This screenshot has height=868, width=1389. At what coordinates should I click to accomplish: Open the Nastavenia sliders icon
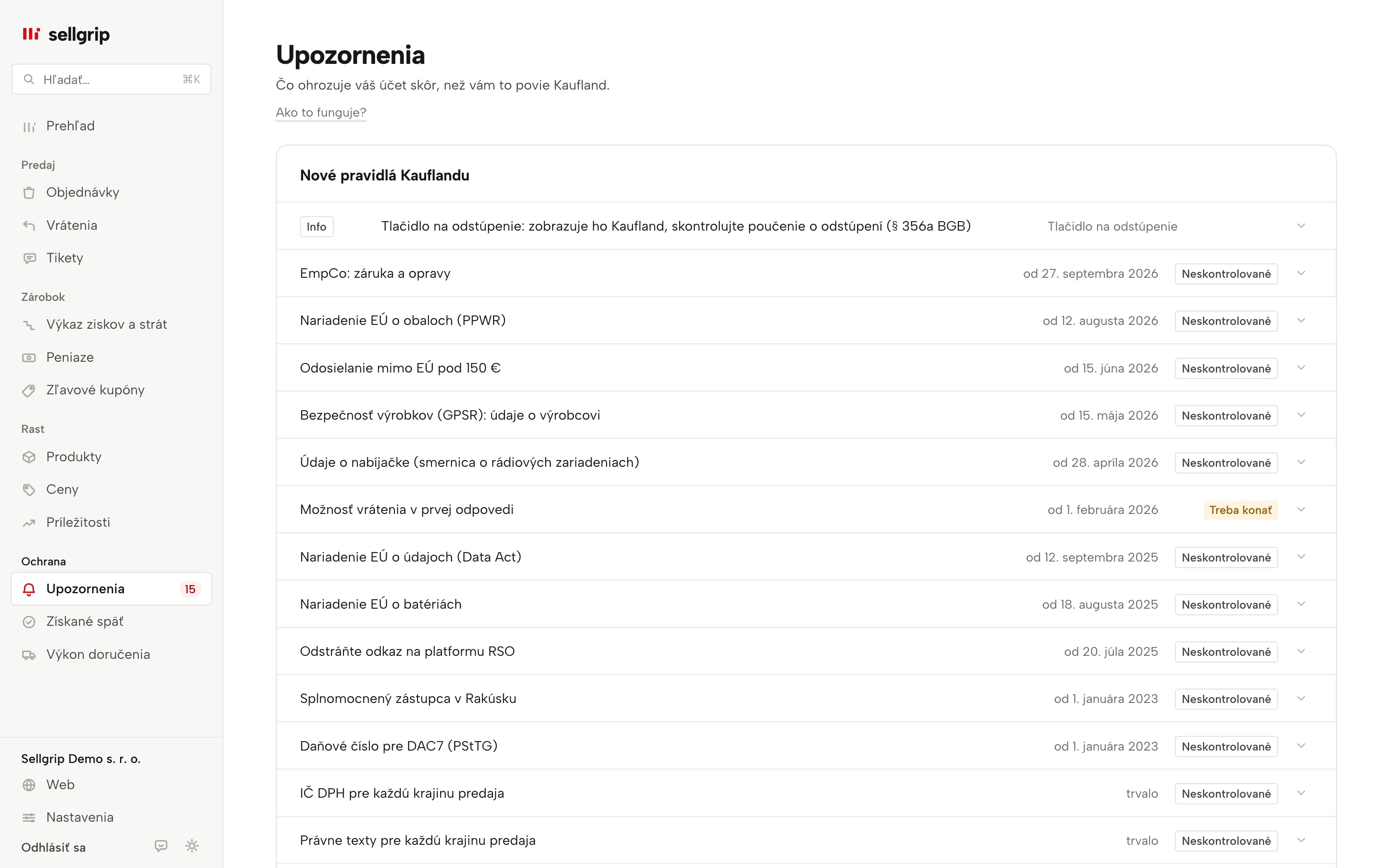(x=29, y=817)
